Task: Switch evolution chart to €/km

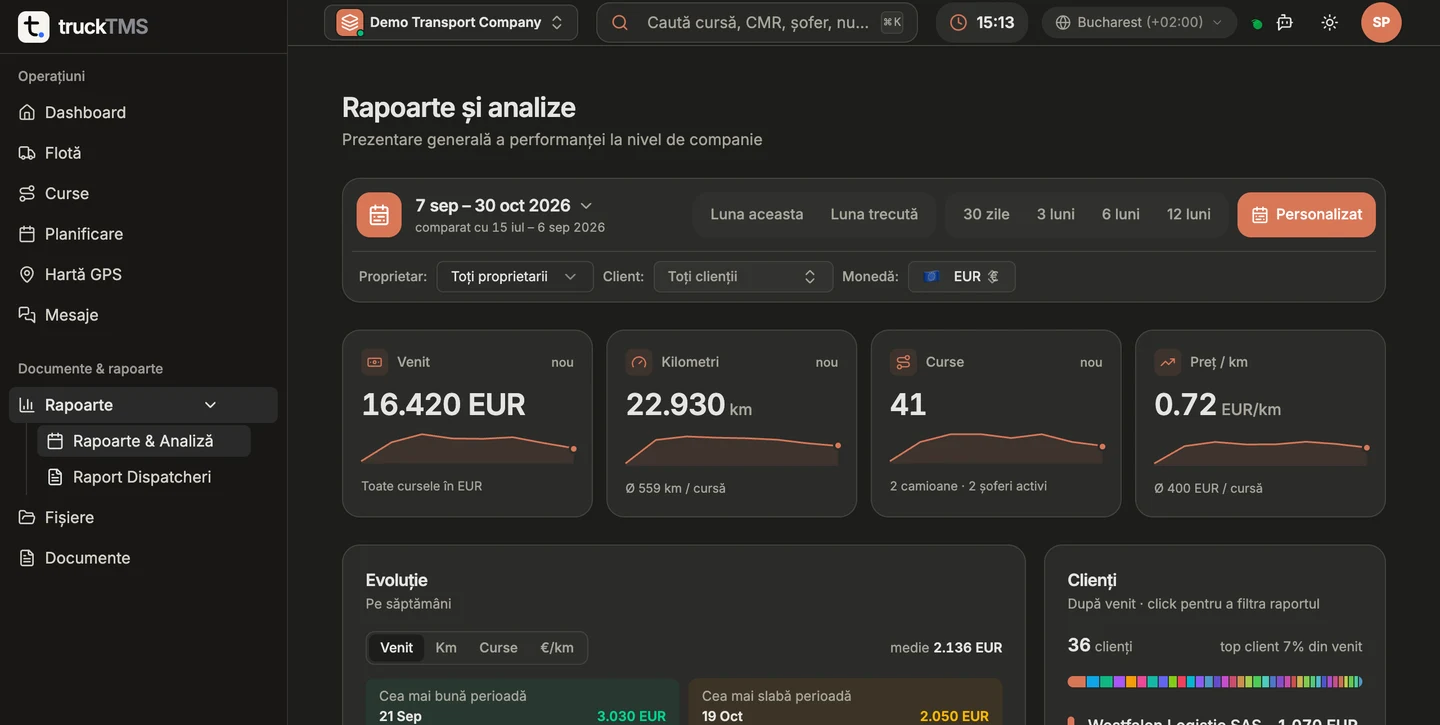Action: 557,648
